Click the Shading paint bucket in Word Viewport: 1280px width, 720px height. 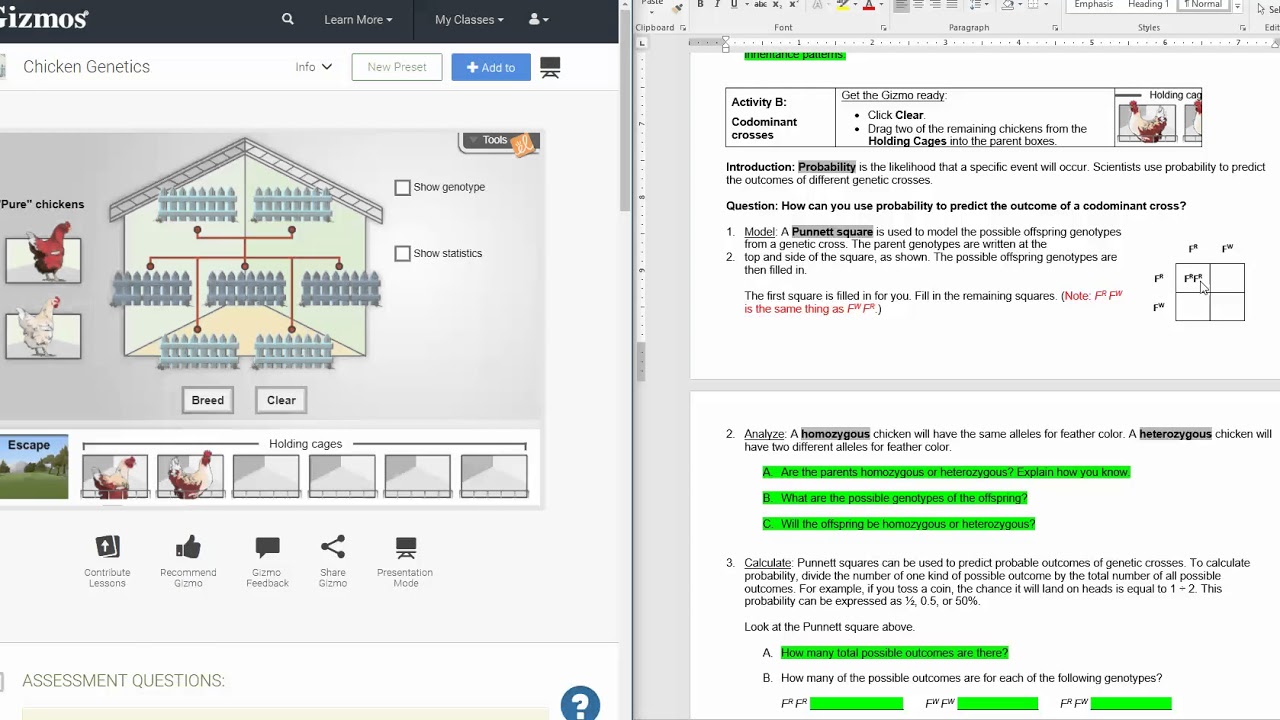coord(1008,4)
